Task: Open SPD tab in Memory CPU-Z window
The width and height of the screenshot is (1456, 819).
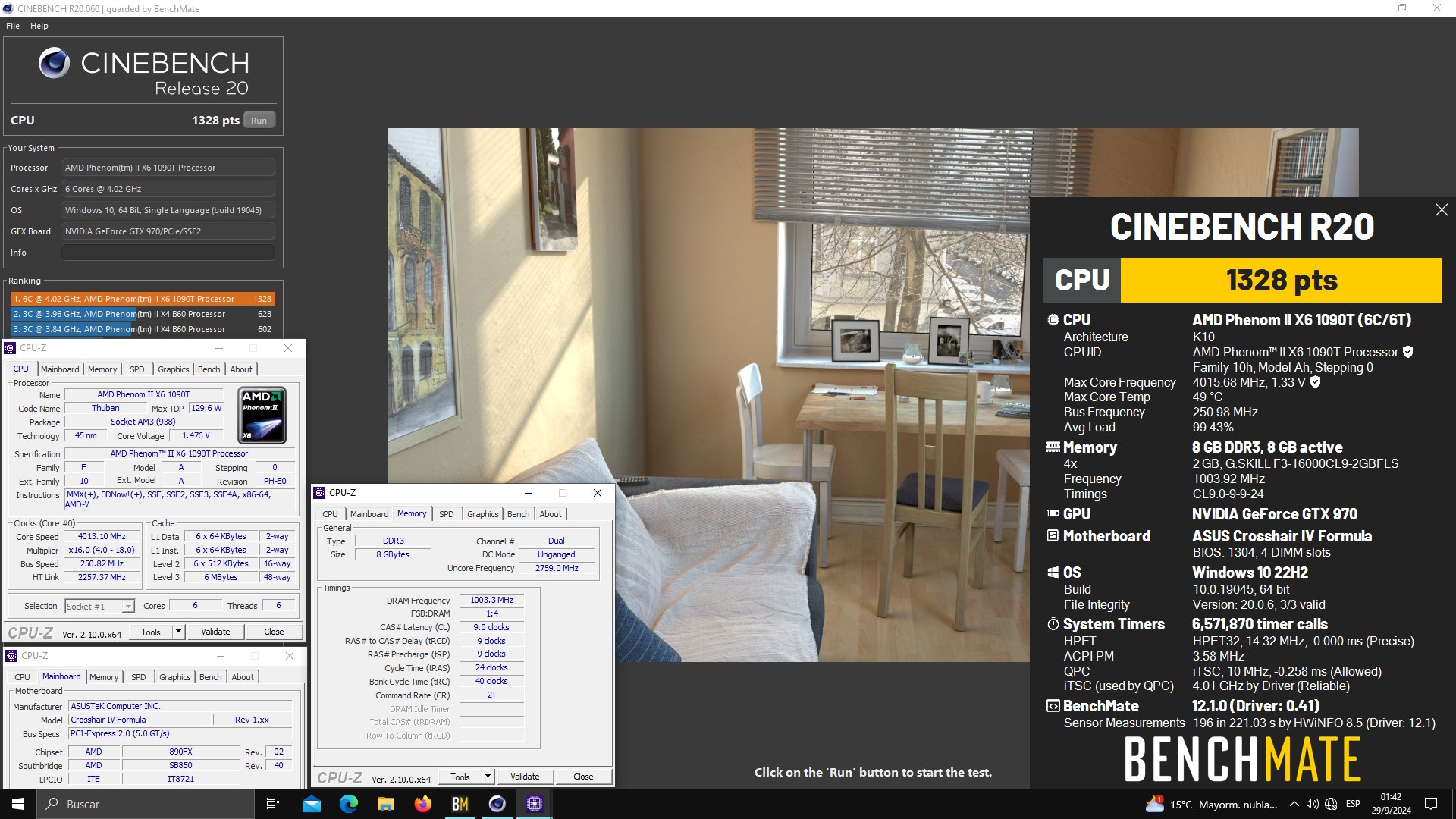Action: tap(447, 514)
